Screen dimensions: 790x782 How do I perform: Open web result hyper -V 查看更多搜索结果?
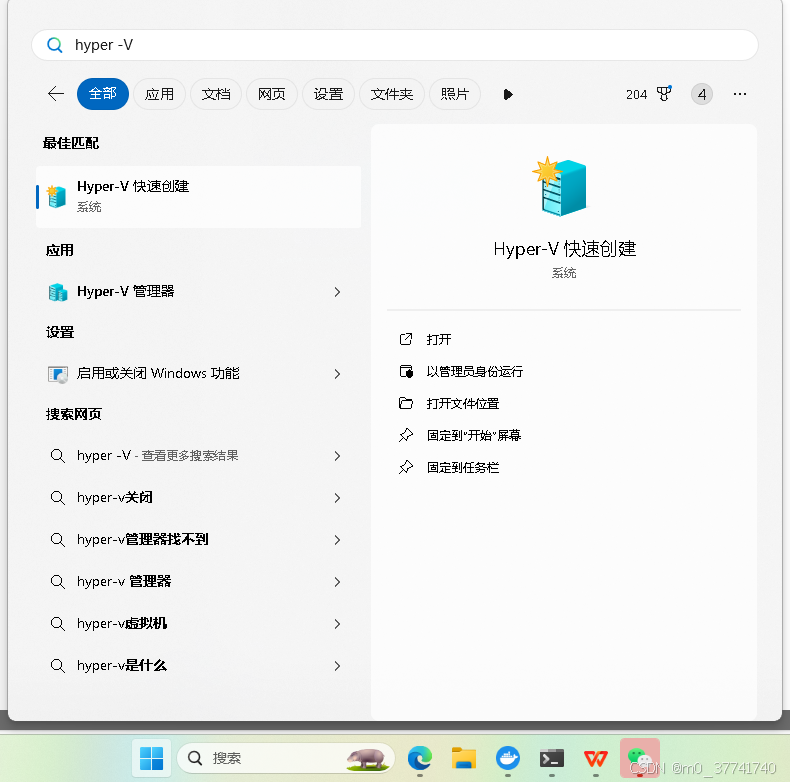point(199,456)
